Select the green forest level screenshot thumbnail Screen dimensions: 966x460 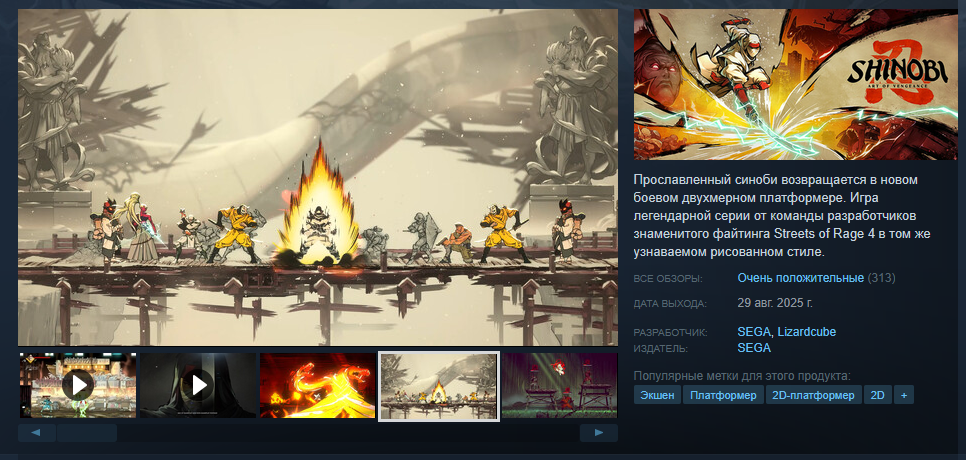click(x=559, y=385)
